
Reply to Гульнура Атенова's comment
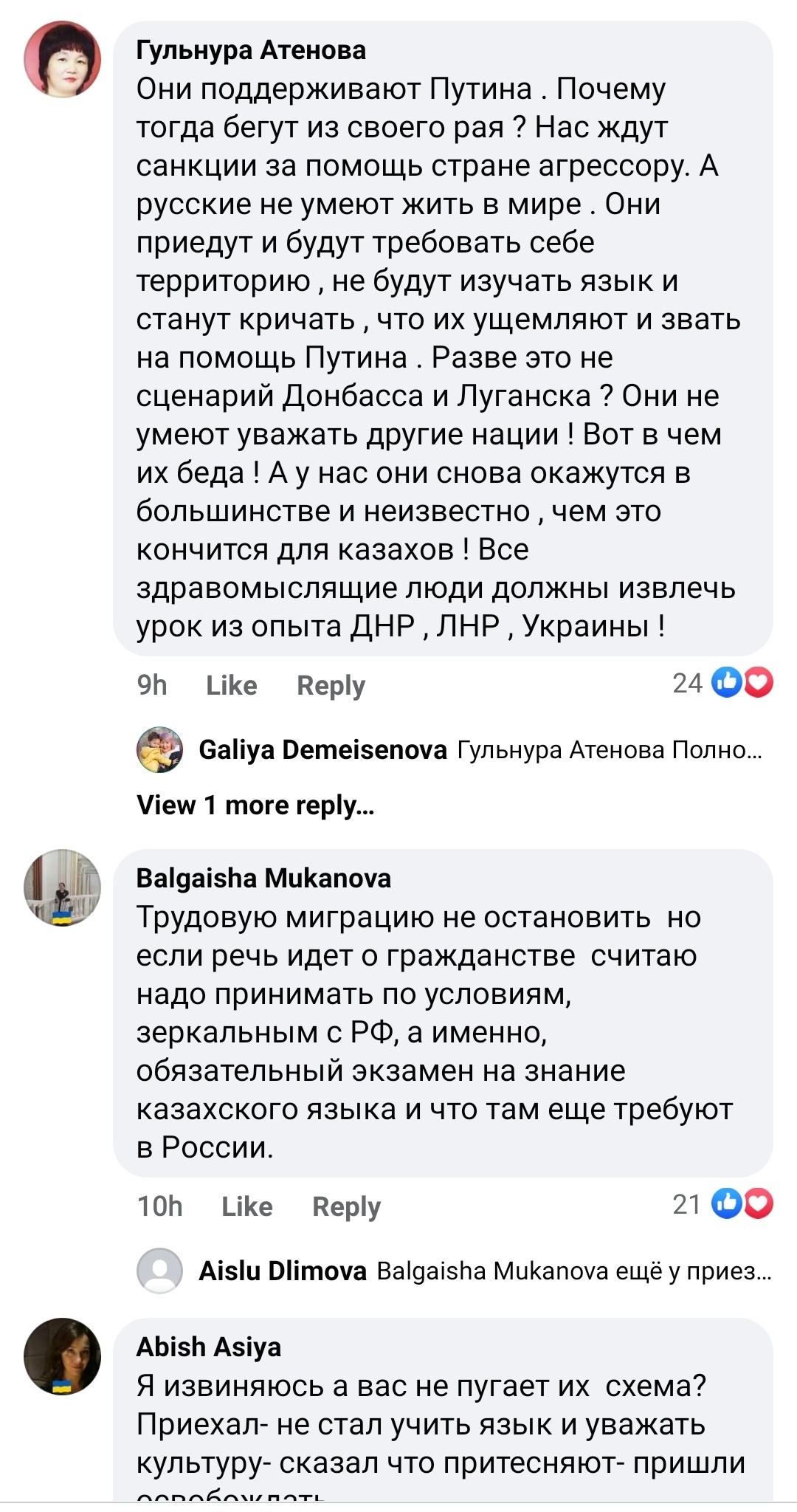pyautogui.click(x=331, y=685)
